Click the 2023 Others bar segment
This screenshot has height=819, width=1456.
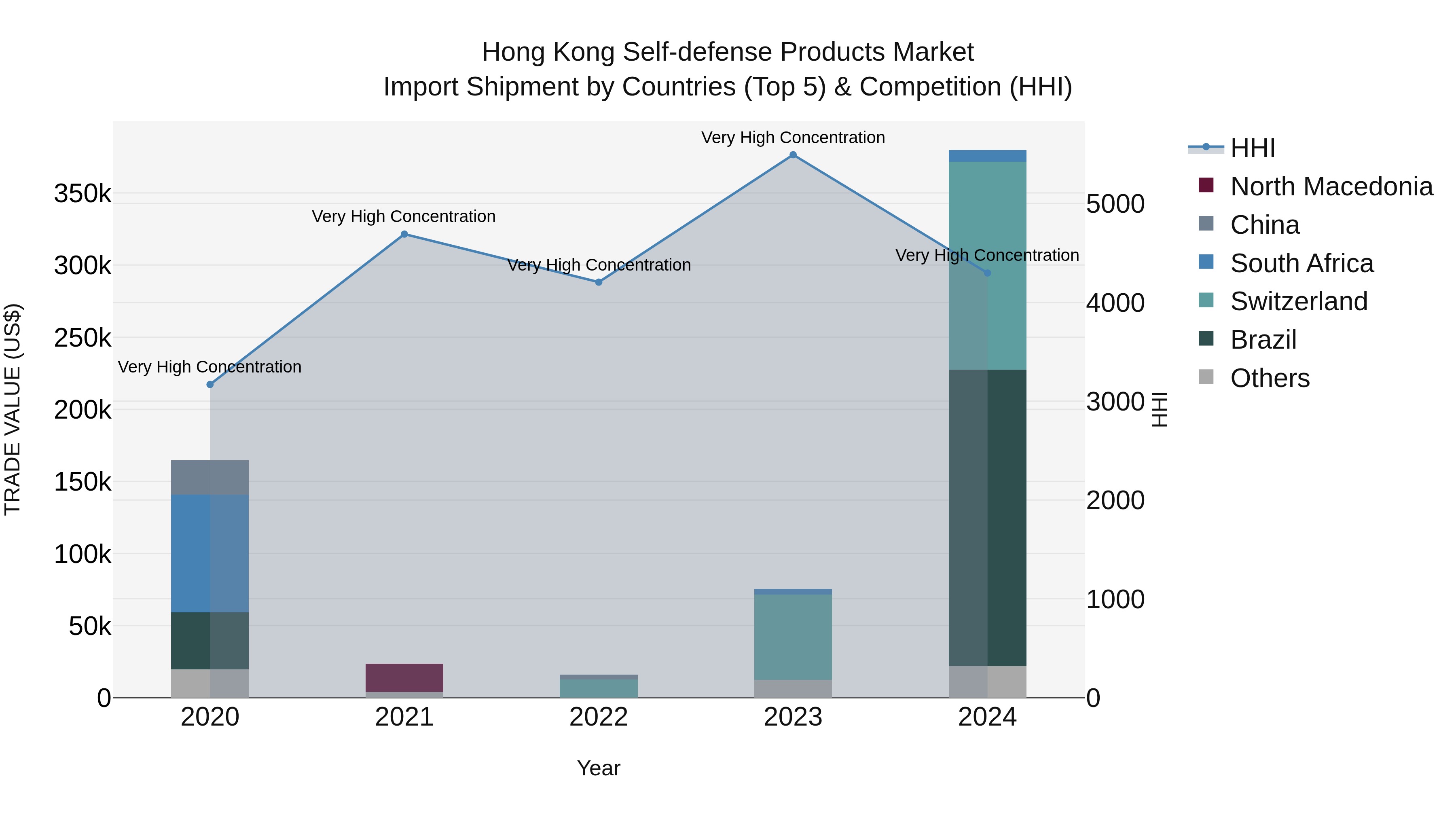[x=793, y=689]
